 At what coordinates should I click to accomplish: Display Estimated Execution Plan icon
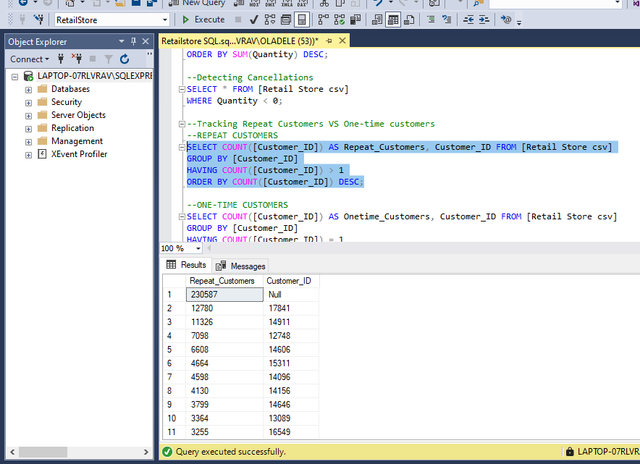coord(270,20)
